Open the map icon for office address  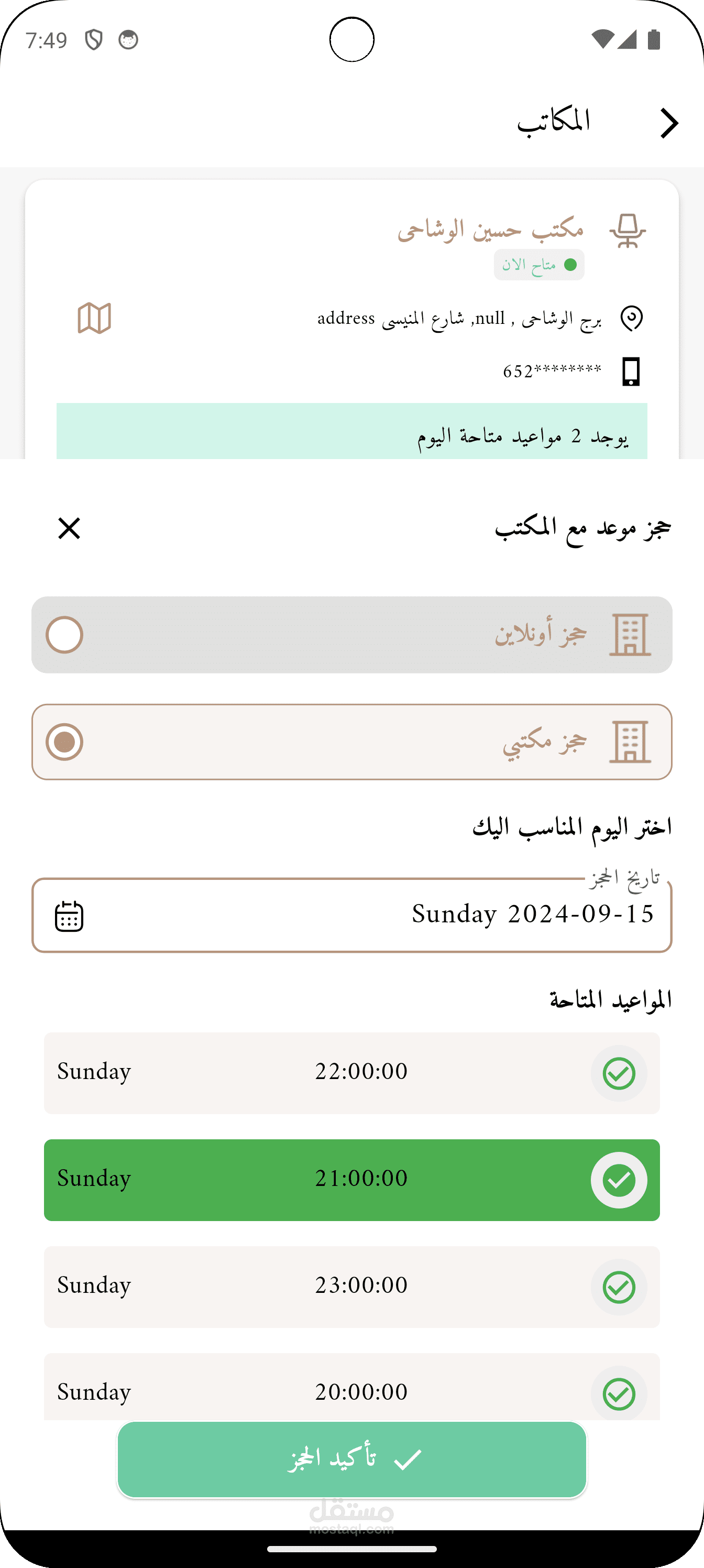point(94,318)
